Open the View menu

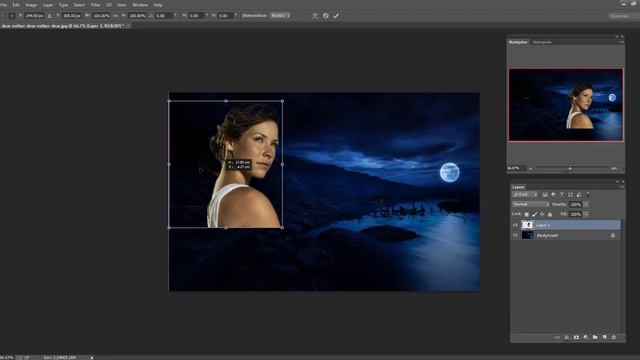[122, 5]
